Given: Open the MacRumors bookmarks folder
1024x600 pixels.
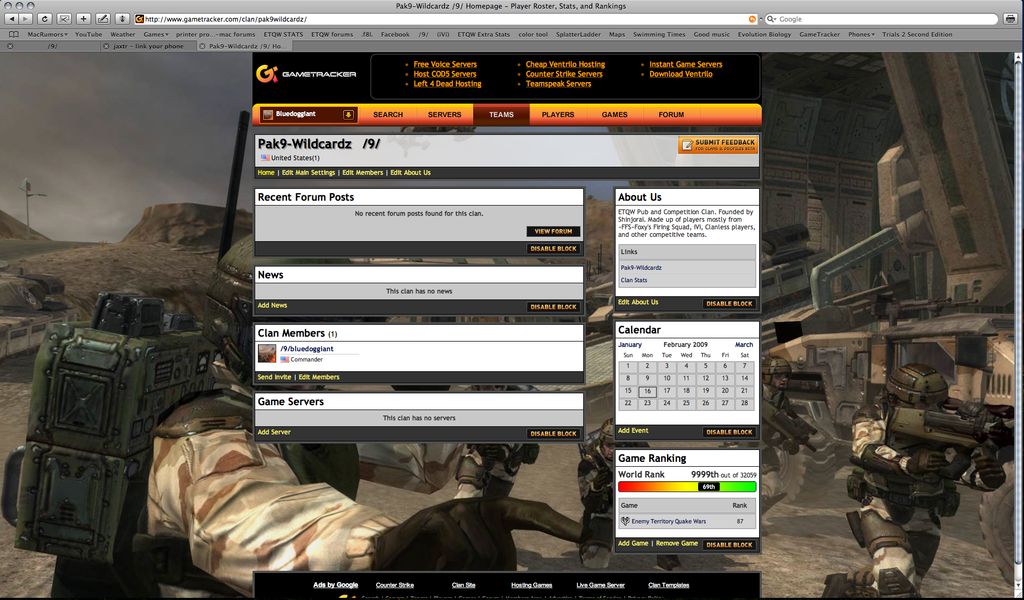Looking at the screenshot, I should point(47,34).
